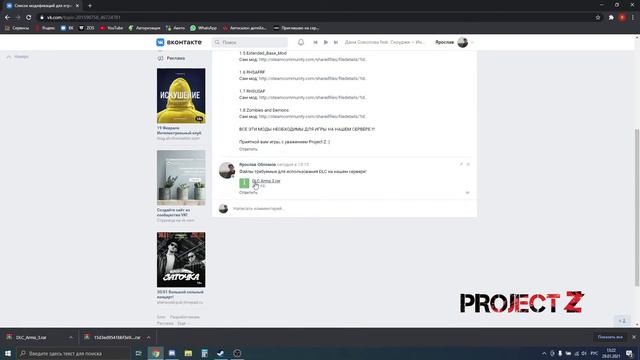Skip to previous track in VK player
The width and height of the screenshot is (640, 360).
coord(315,42)
